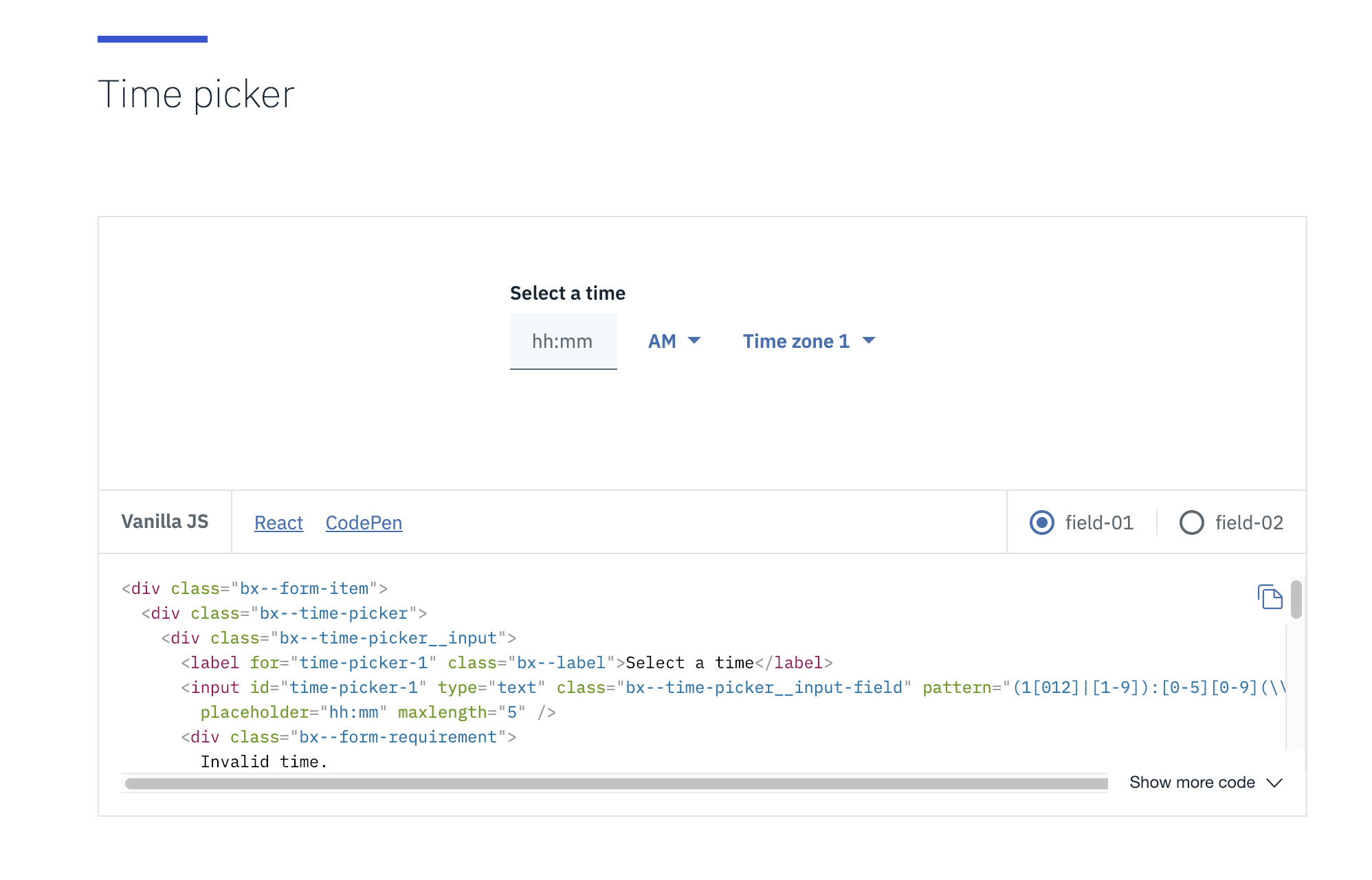
Task: Click inside the hh:mm time input
Action: pyautogui.click(x=563, y=341)
